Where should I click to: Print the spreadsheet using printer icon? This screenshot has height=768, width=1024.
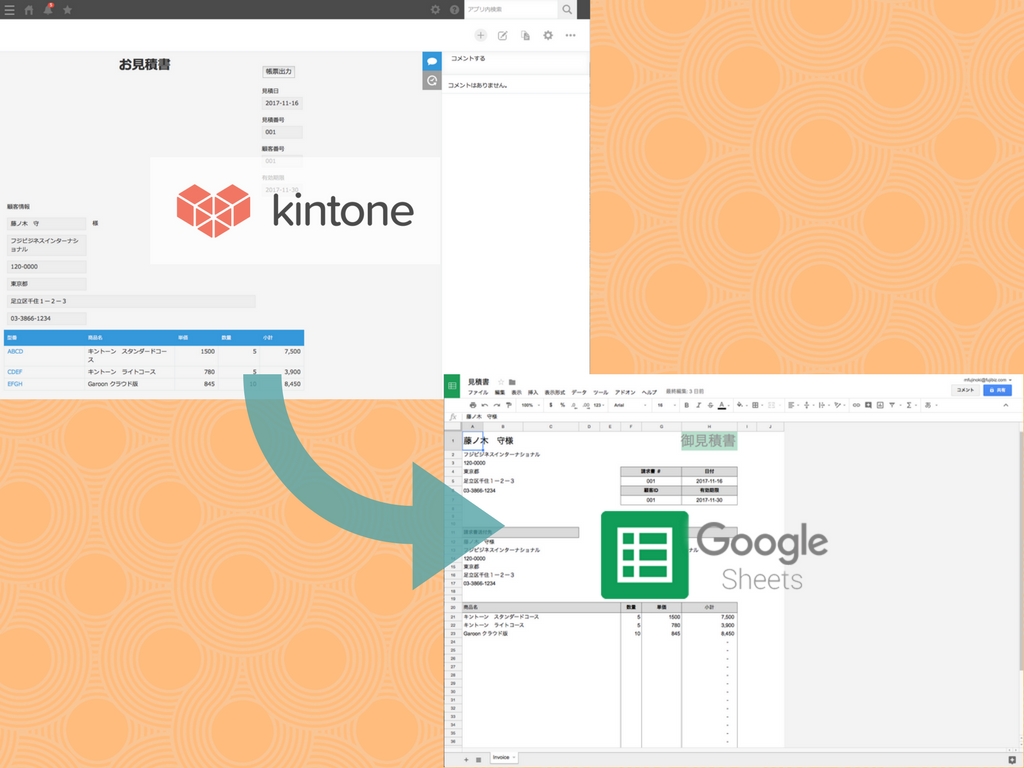tap(472, 405)
